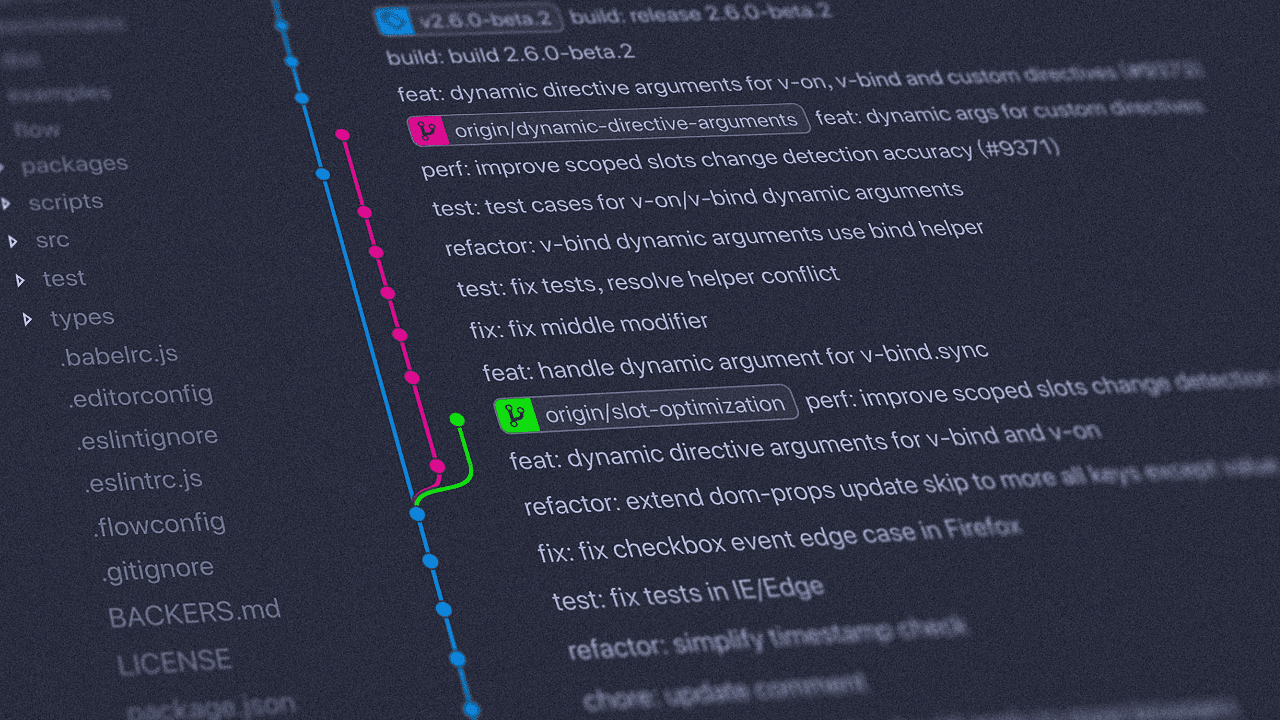Expand the test folder

coord(21,280)
